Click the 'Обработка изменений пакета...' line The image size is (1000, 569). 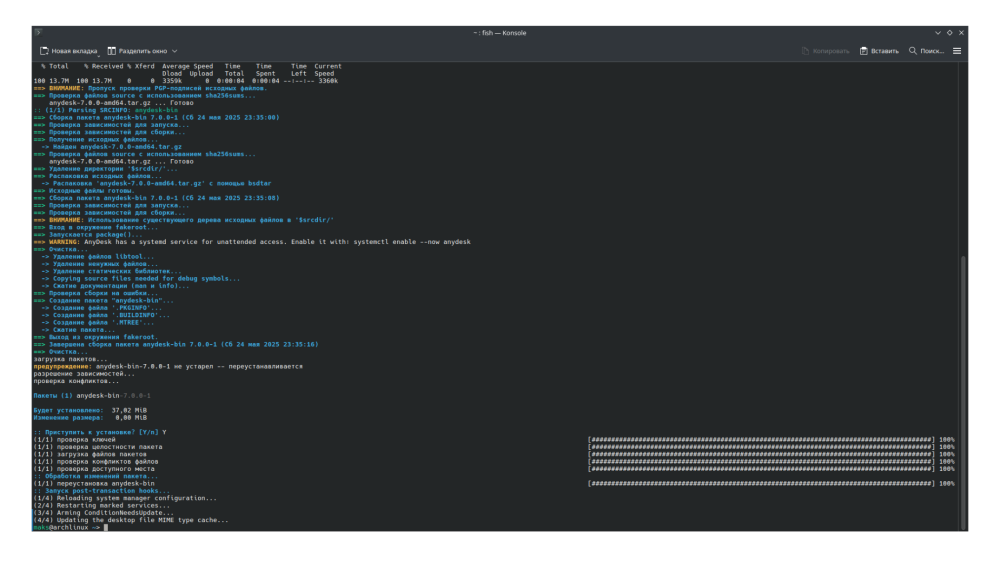[96, 477]
